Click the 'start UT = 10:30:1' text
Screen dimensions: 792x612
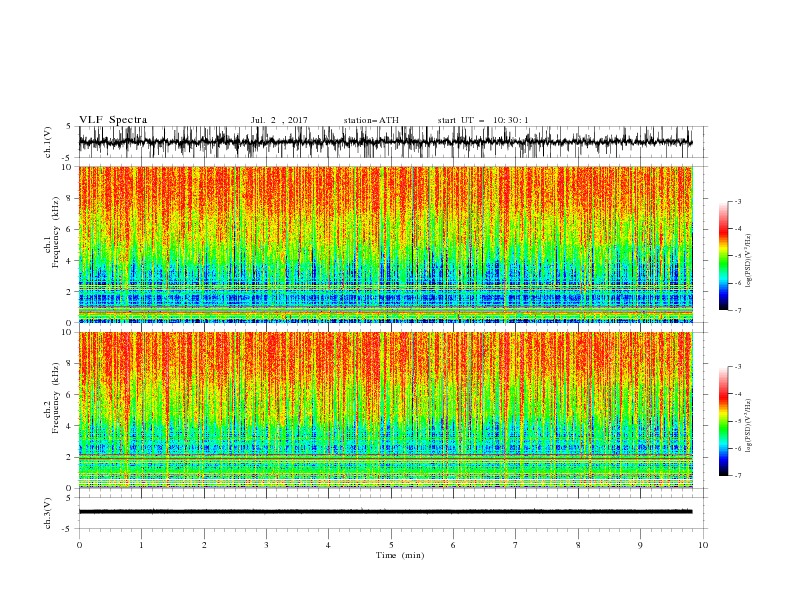tap(483, 120)
